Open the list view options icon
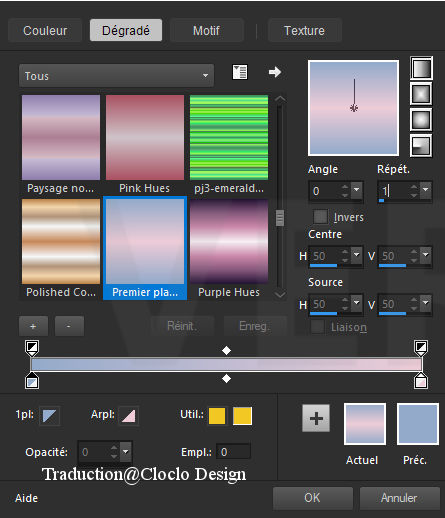The width and height of the screenshot is (445, 518). pyautogui.click(x=239, y=72)
